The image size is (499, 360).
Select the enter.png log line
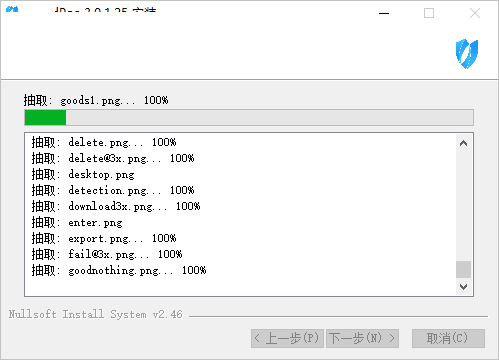(x=77, y=222)
